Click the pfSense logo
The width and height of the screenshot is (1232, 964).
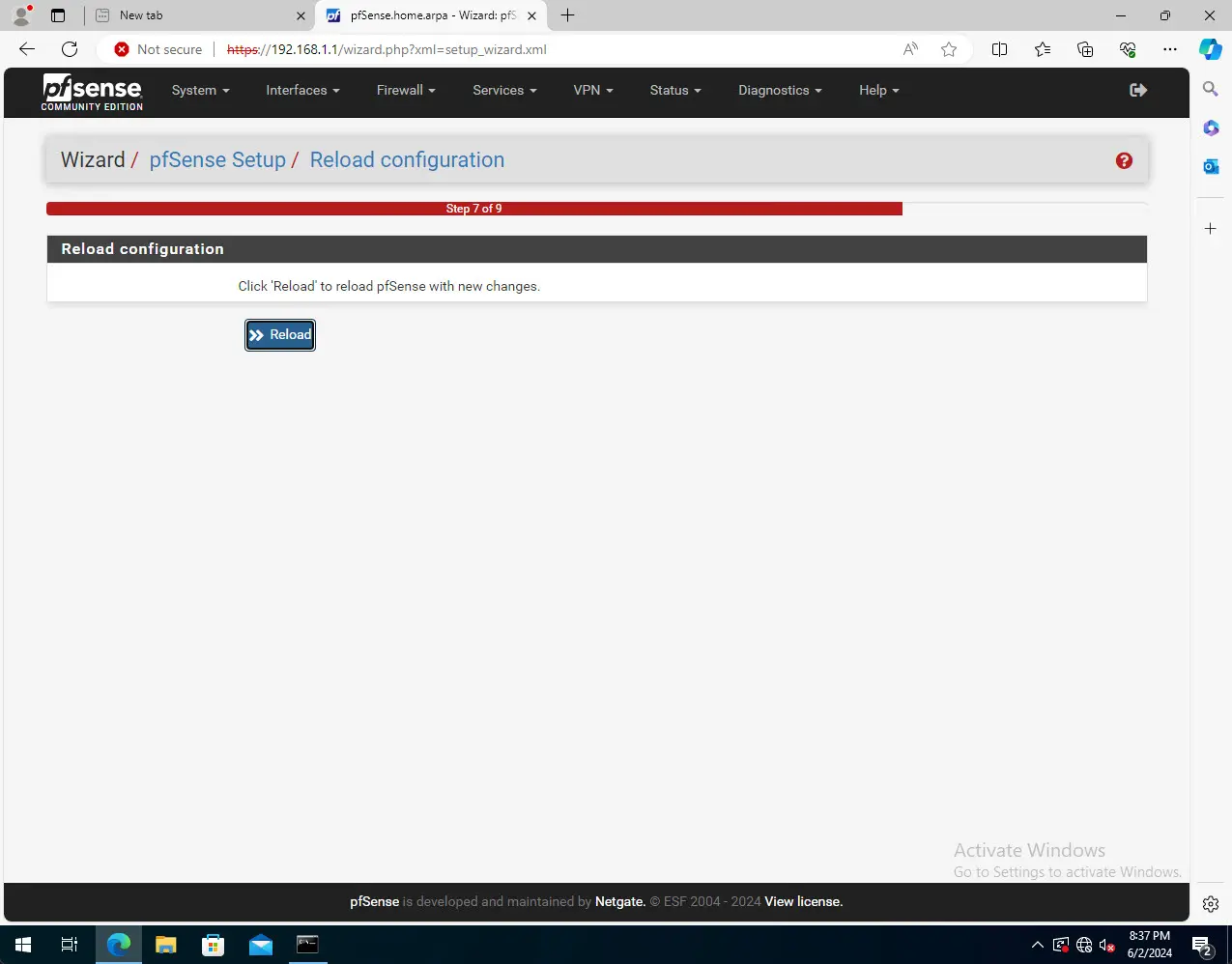(92, 92)
